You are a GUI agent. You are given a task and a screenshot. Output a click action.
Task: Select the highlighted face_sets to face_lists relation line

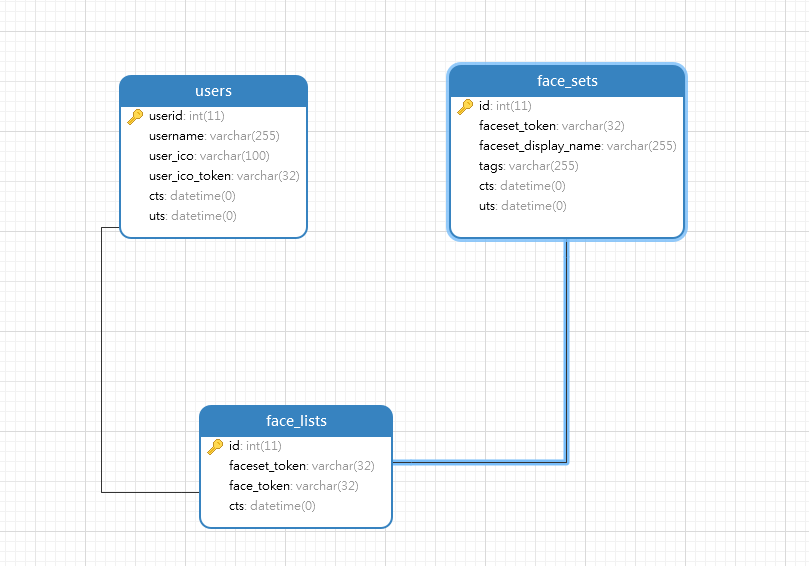[x=567, y=350]
